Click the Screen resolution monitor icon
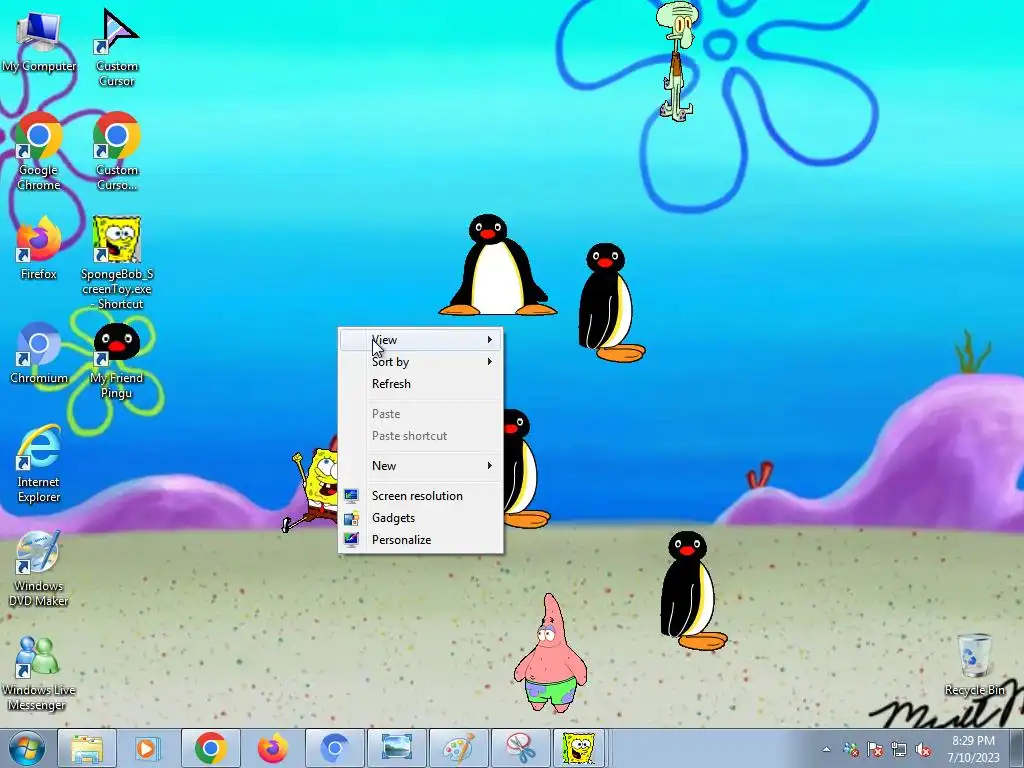Image resolution: width=1024 pixels, height=768 pixels. tap(351, 496)
